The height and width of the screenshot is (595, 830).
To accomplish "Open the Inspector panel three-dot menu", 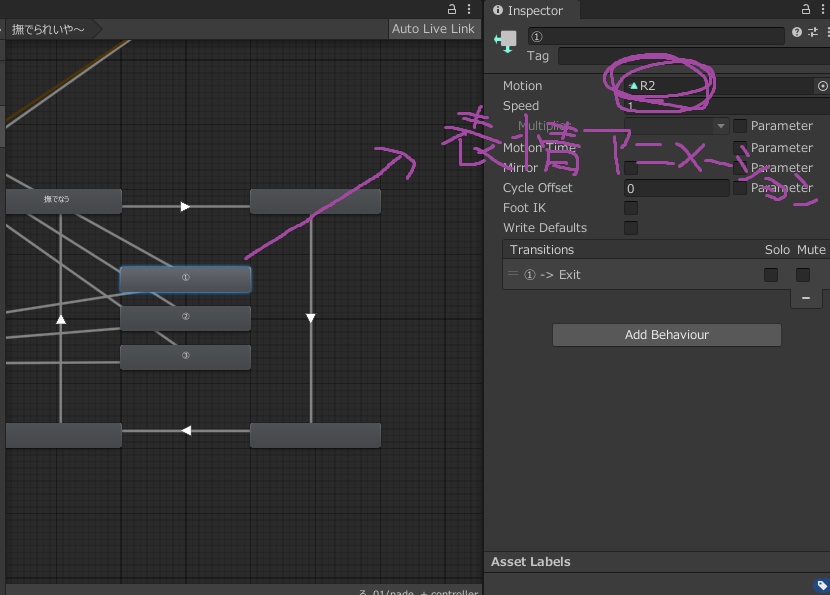I will click(822, 9).
